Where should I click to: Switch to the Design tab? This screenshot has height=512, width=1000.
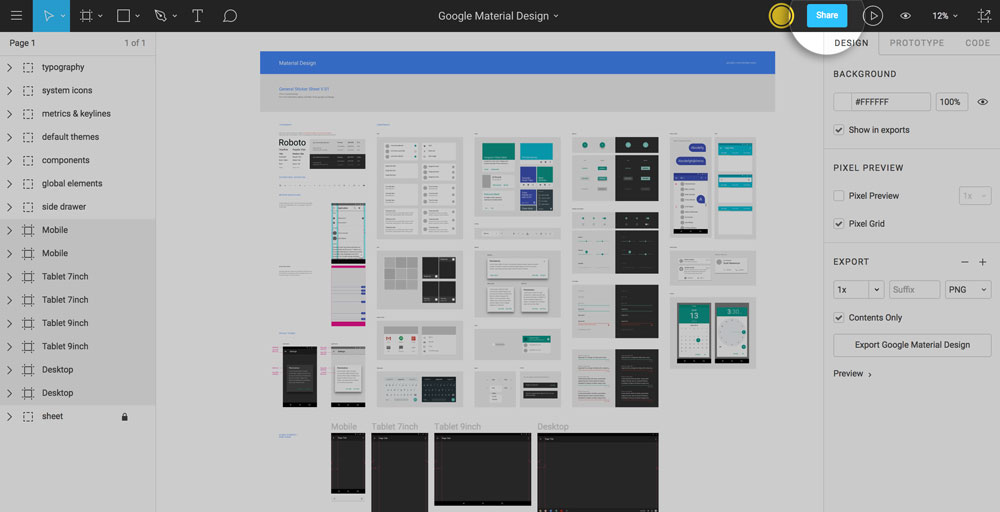(851, 43)
